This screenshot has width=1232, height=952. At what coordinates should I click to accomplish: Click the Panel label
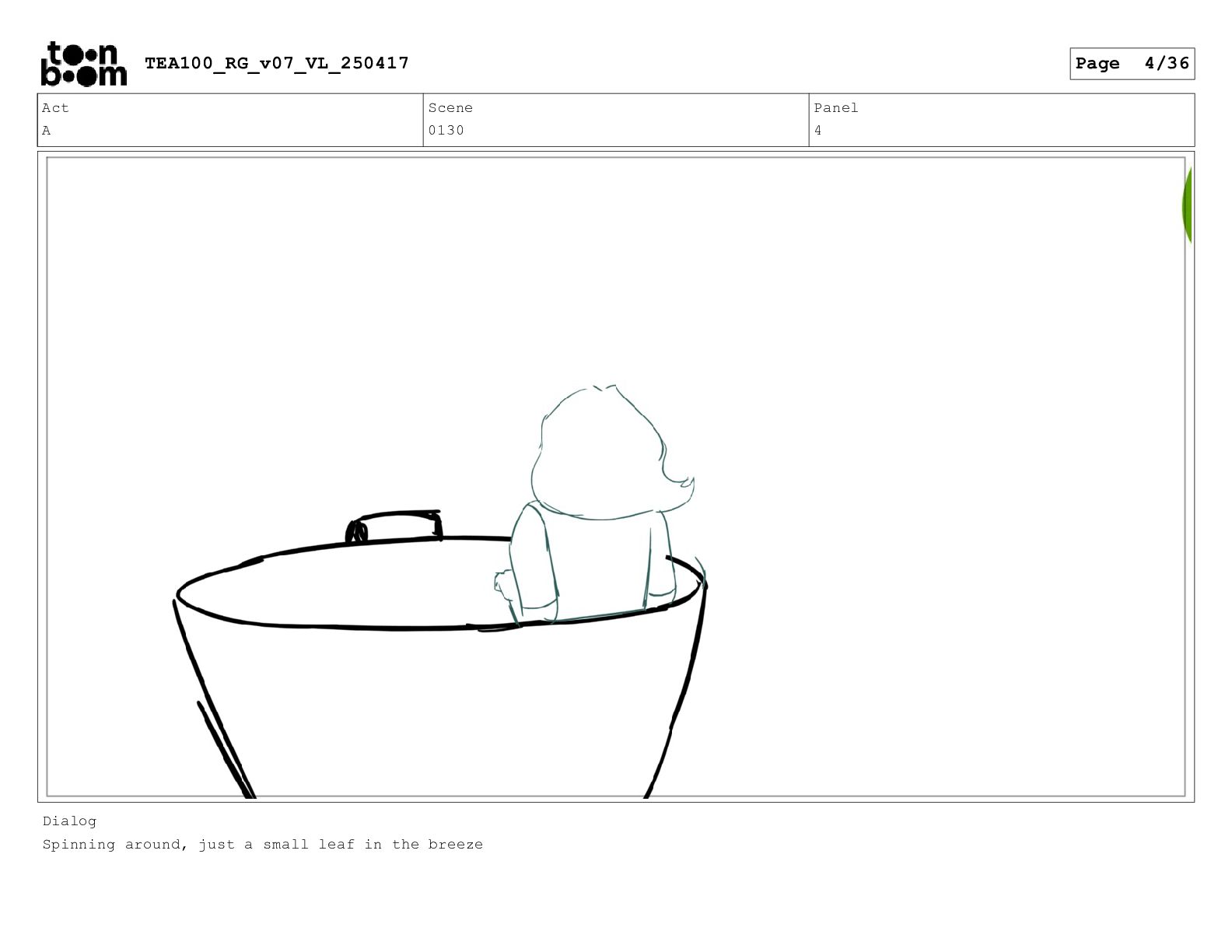836,108
